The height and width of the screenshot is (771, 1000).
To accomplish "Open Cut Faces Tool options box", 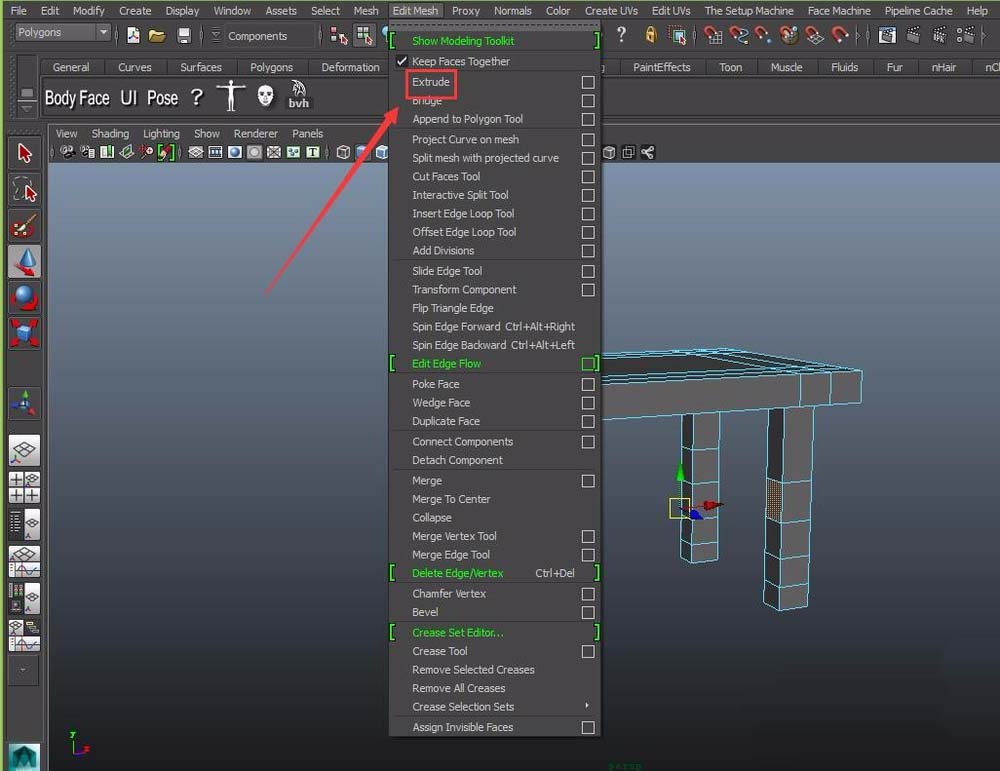I will tap(588, 177).
